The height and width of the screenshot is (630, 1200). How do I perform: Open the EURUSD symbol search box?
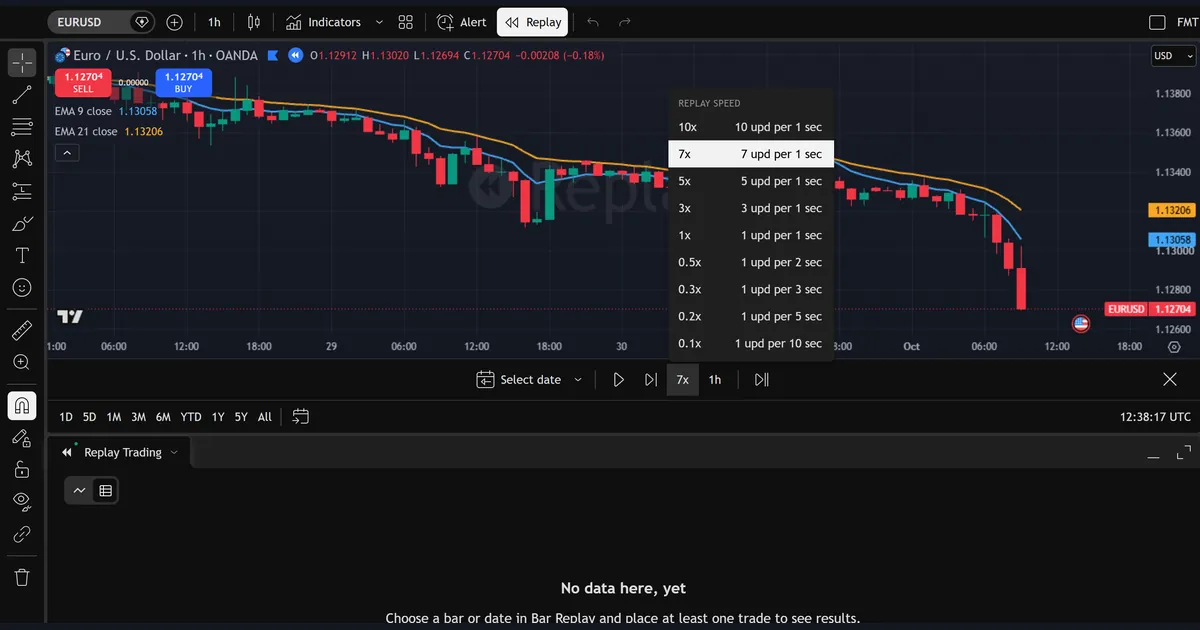click(101, 22)
